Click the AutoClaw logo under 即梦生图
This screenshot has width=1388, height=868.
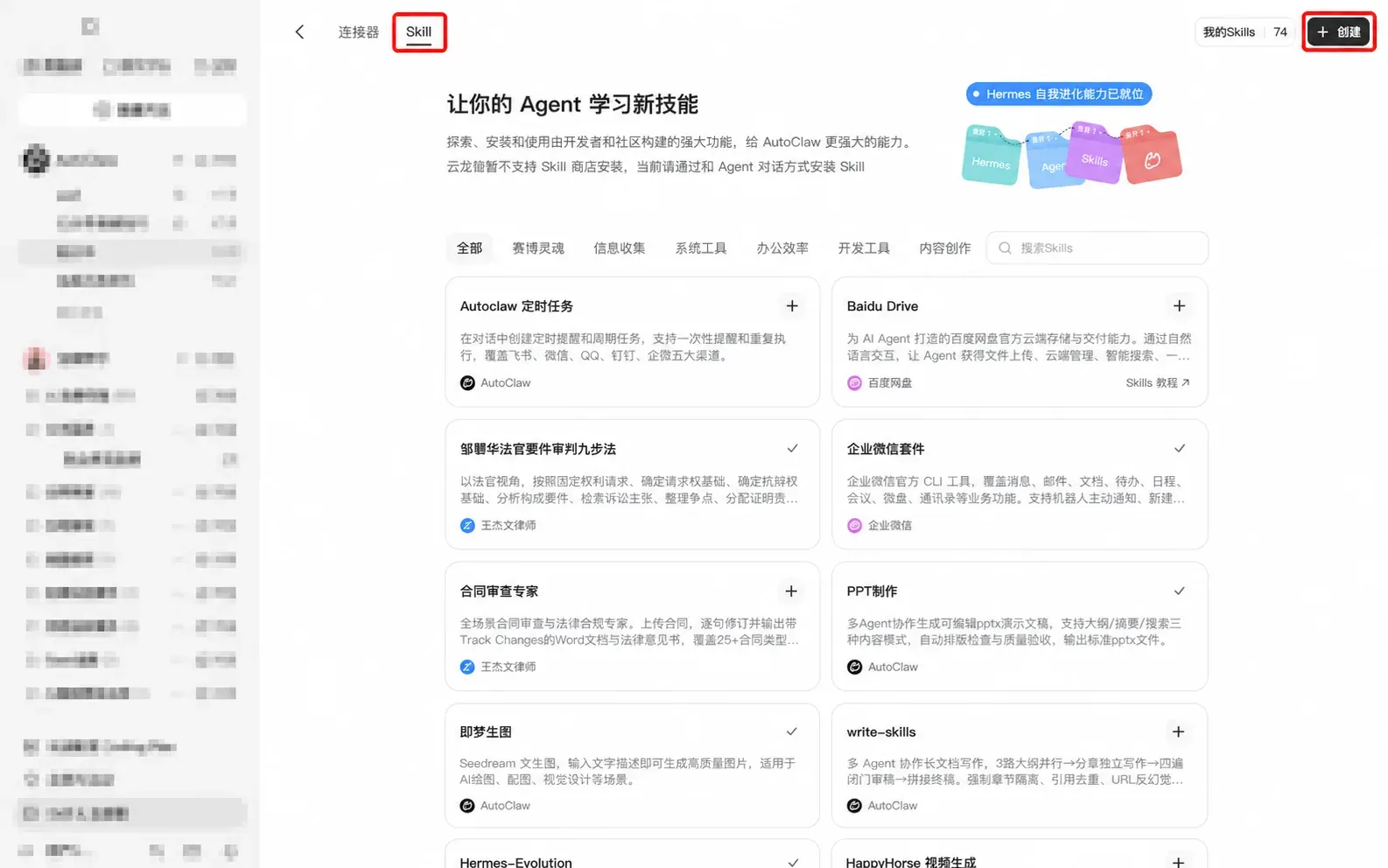(467, 806)
